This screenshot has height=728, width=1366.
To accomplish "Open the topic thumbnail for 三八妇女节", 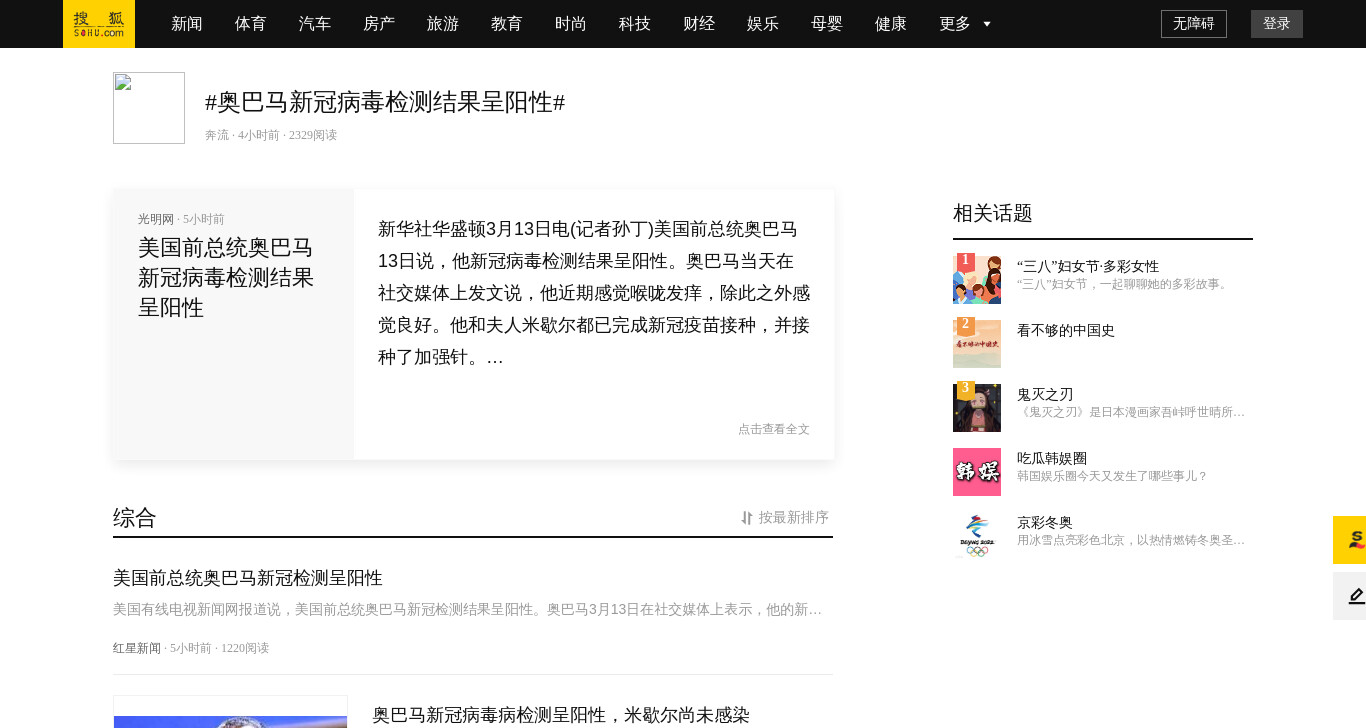I will pos(977,279).
